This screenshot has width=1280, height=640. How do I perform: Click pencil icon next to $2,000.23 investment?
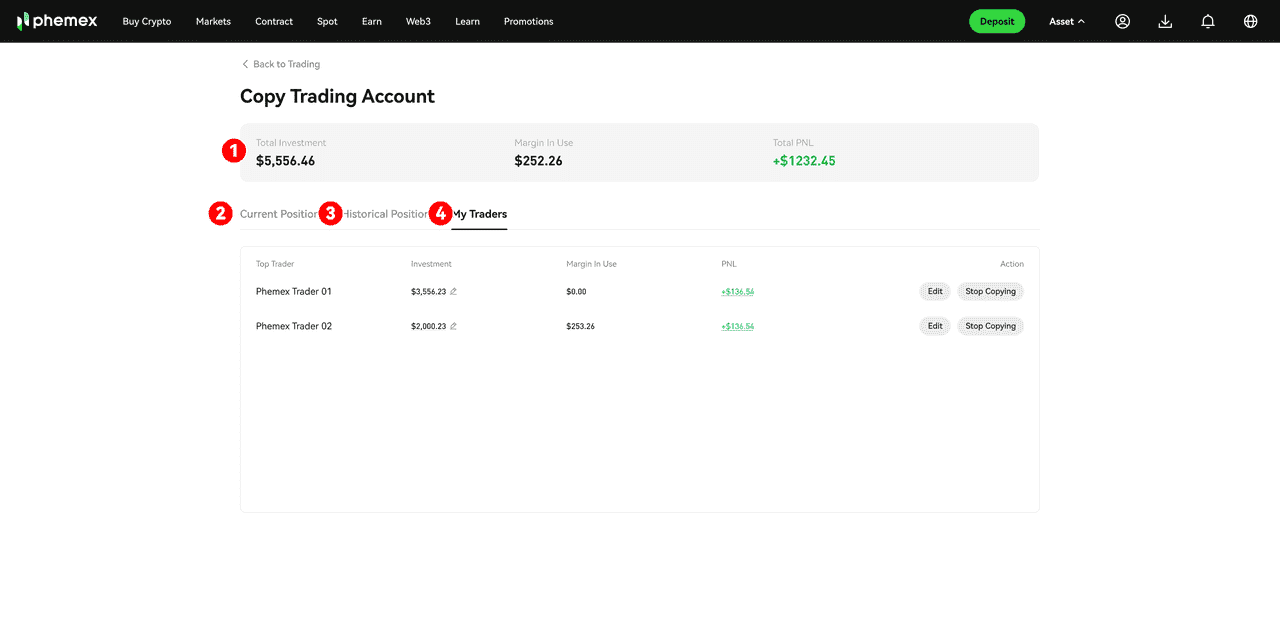tap(453, 326)
